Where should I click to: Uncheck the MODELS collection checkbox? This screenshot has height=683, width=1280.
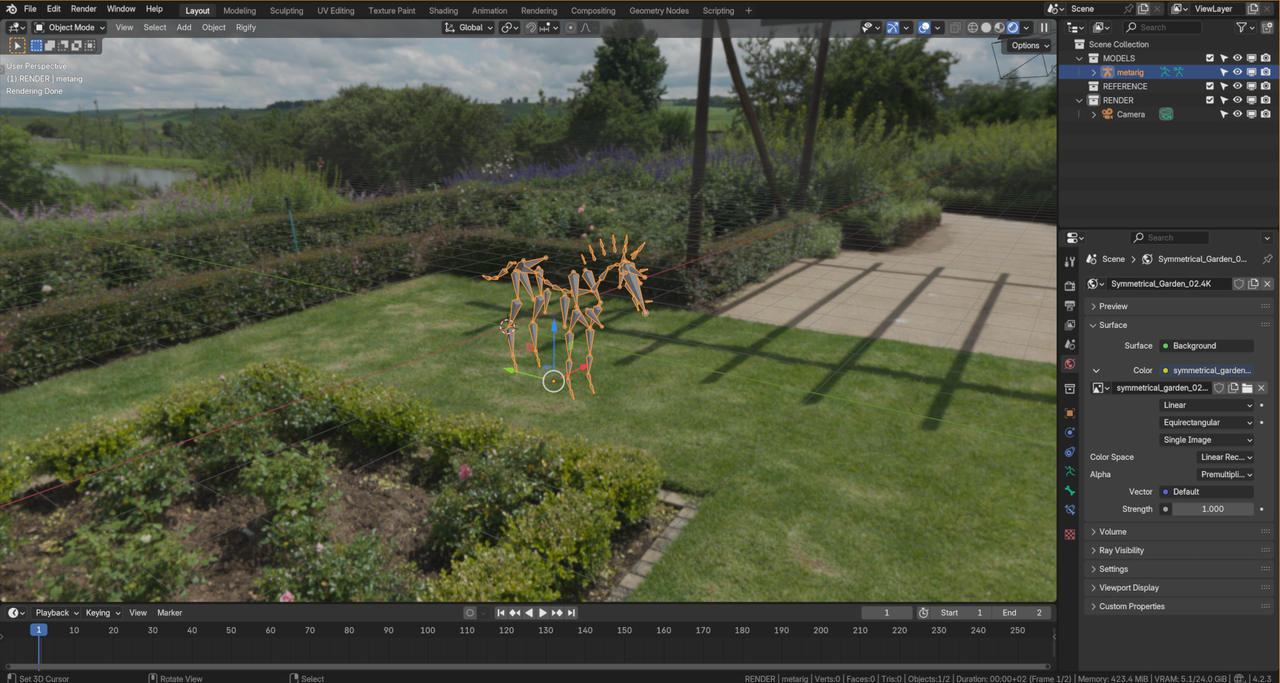[1210, 58]
